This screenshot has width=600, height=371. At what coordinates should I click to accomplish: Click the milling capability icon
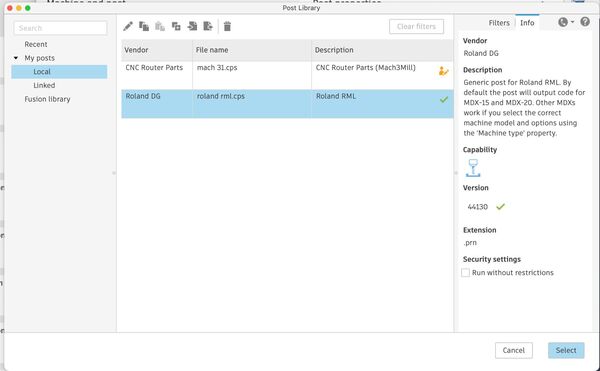coord(473,168)
